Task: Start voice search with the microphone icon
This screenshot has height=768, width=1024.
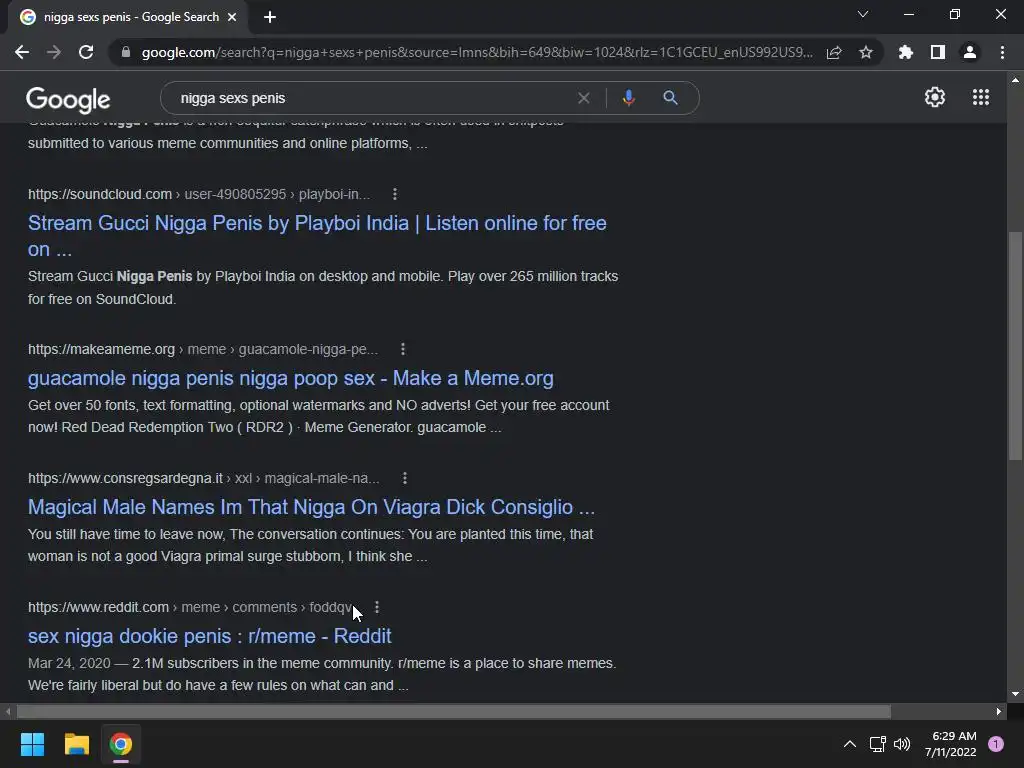Action: pyautogui.click(x=628, y=98)
